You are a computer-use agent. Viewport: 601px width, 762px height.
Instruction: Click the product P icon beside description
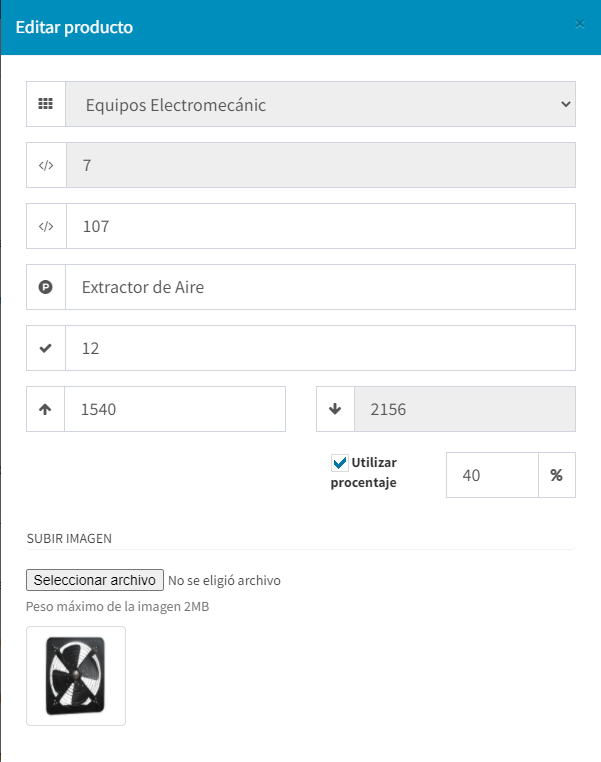45,287
